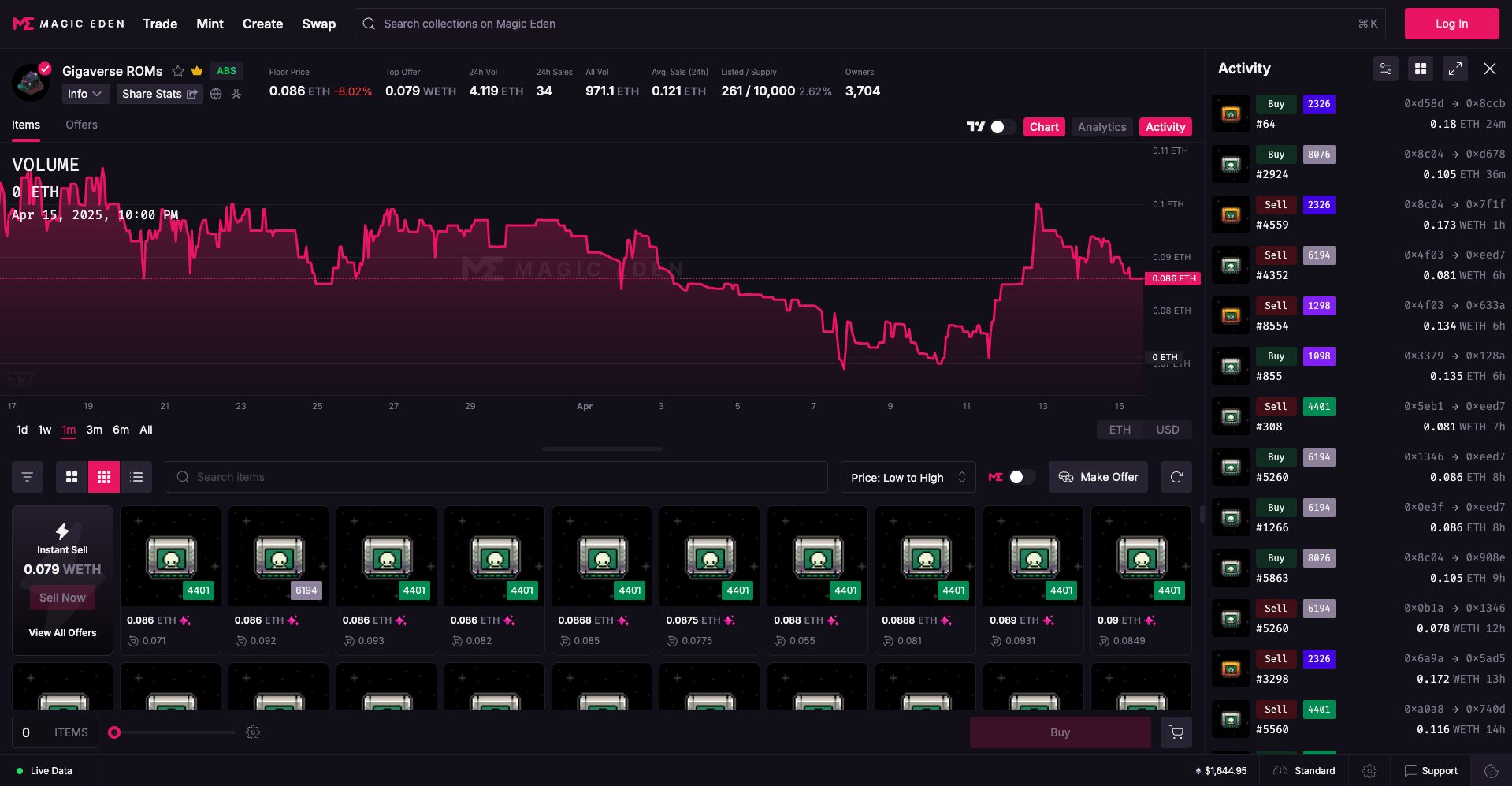
Task: Click the Search items field
Action: [496, 477]
